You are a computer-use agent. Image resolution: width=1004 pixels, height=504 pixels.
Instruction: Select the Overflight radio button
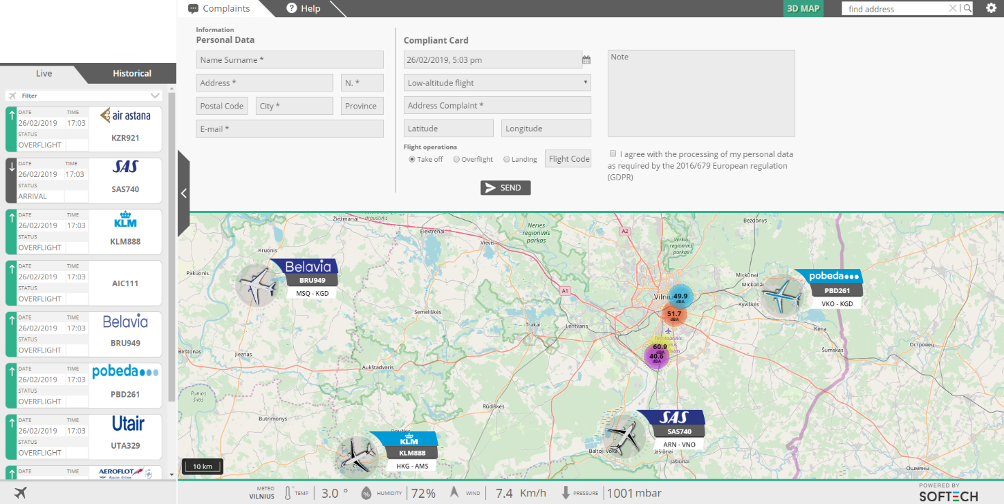[x=457, y=159]
